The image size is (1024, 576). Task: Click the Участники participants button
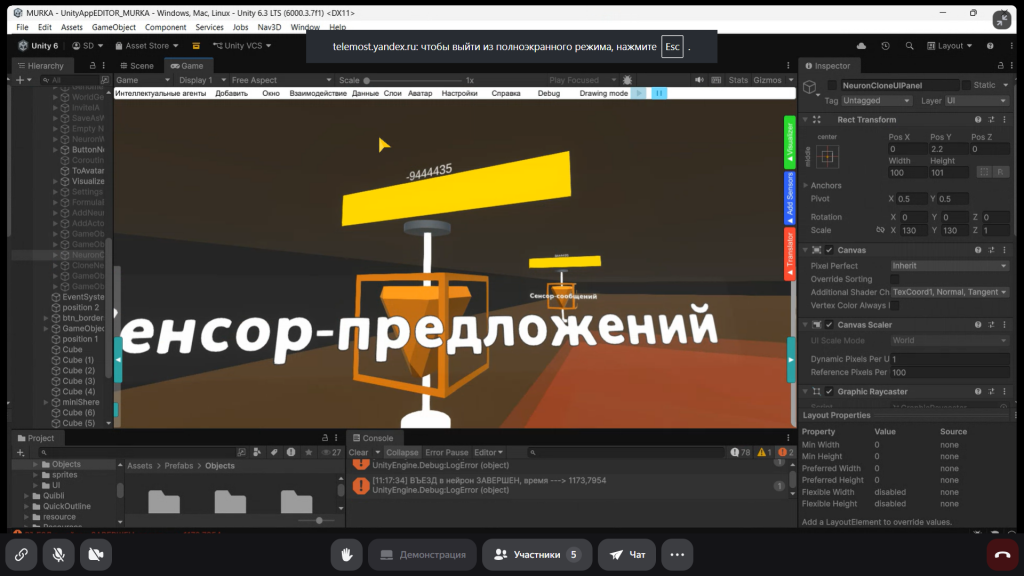[x=537, y=554]
